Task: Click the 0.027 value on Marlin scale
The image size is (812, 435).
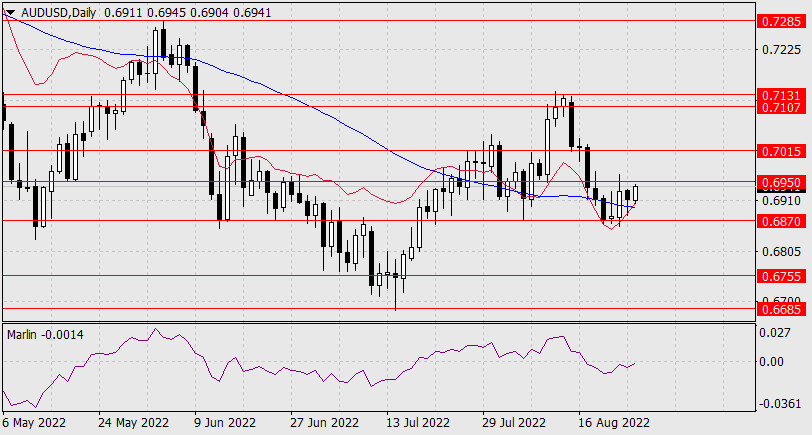Action: [772, 333]
